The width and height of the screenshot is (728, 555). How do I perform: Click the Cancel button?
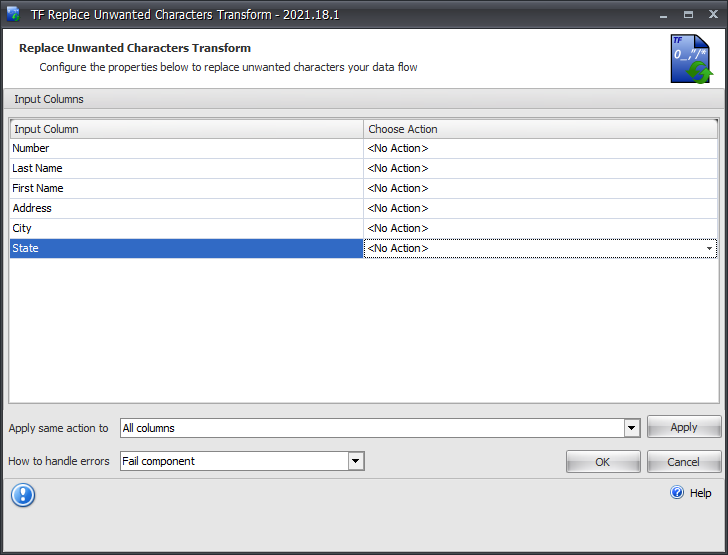tap(684, 462)
